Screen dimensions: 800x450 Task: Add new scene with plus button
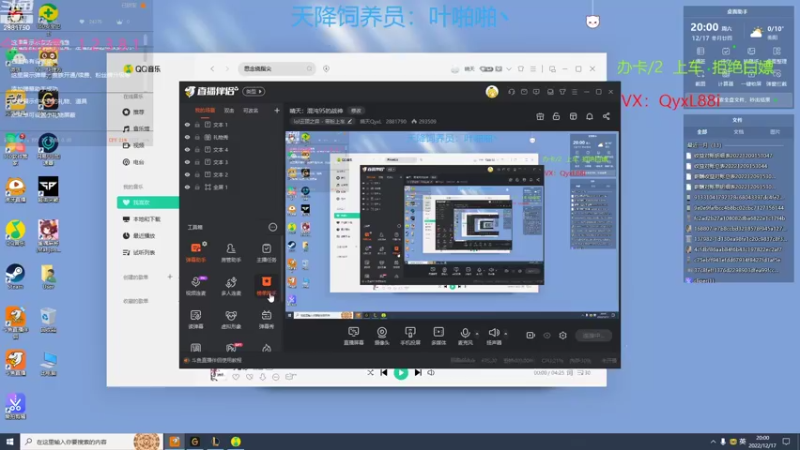277,110
